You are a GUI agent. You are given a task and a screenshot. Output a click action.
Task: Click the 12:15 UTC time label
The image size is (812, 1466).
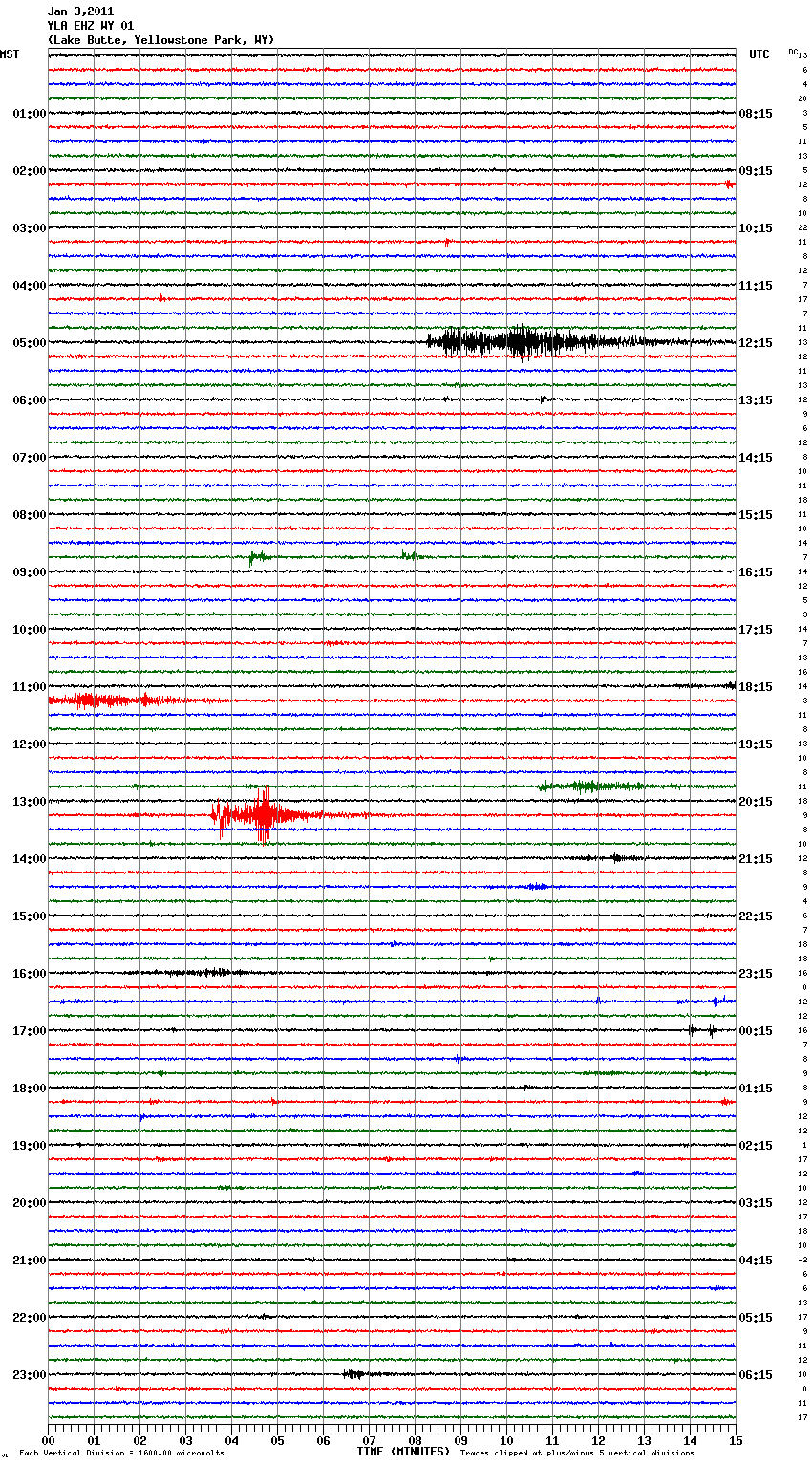tap(756, 343)
